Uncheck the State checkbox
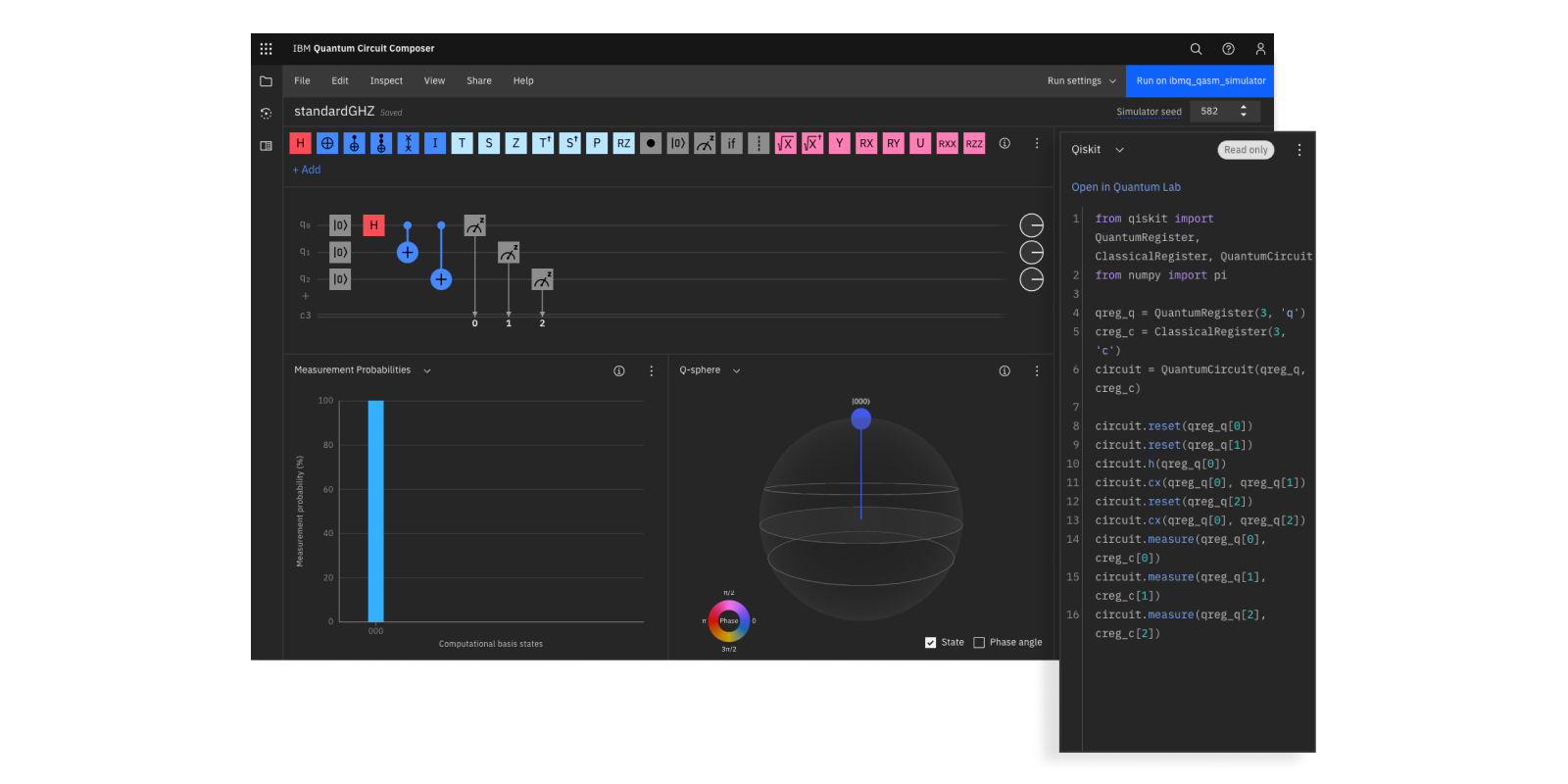The height and width of the screenshot is (784, 1568). click(930, 643)
